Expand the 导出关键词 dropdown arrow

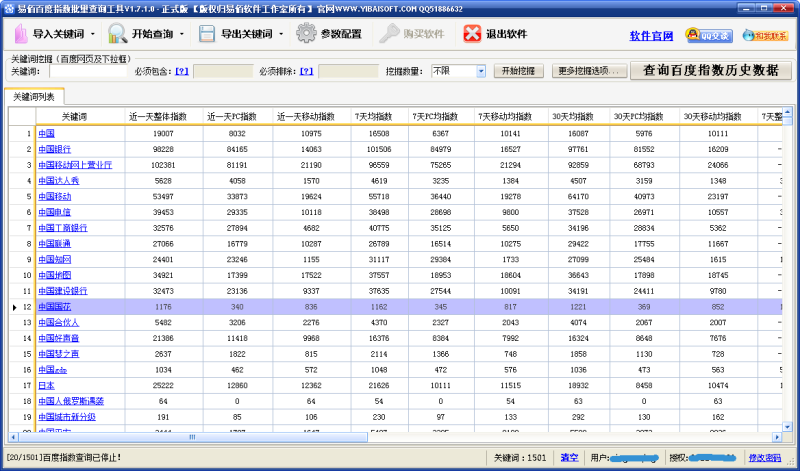tap(282, 34)
